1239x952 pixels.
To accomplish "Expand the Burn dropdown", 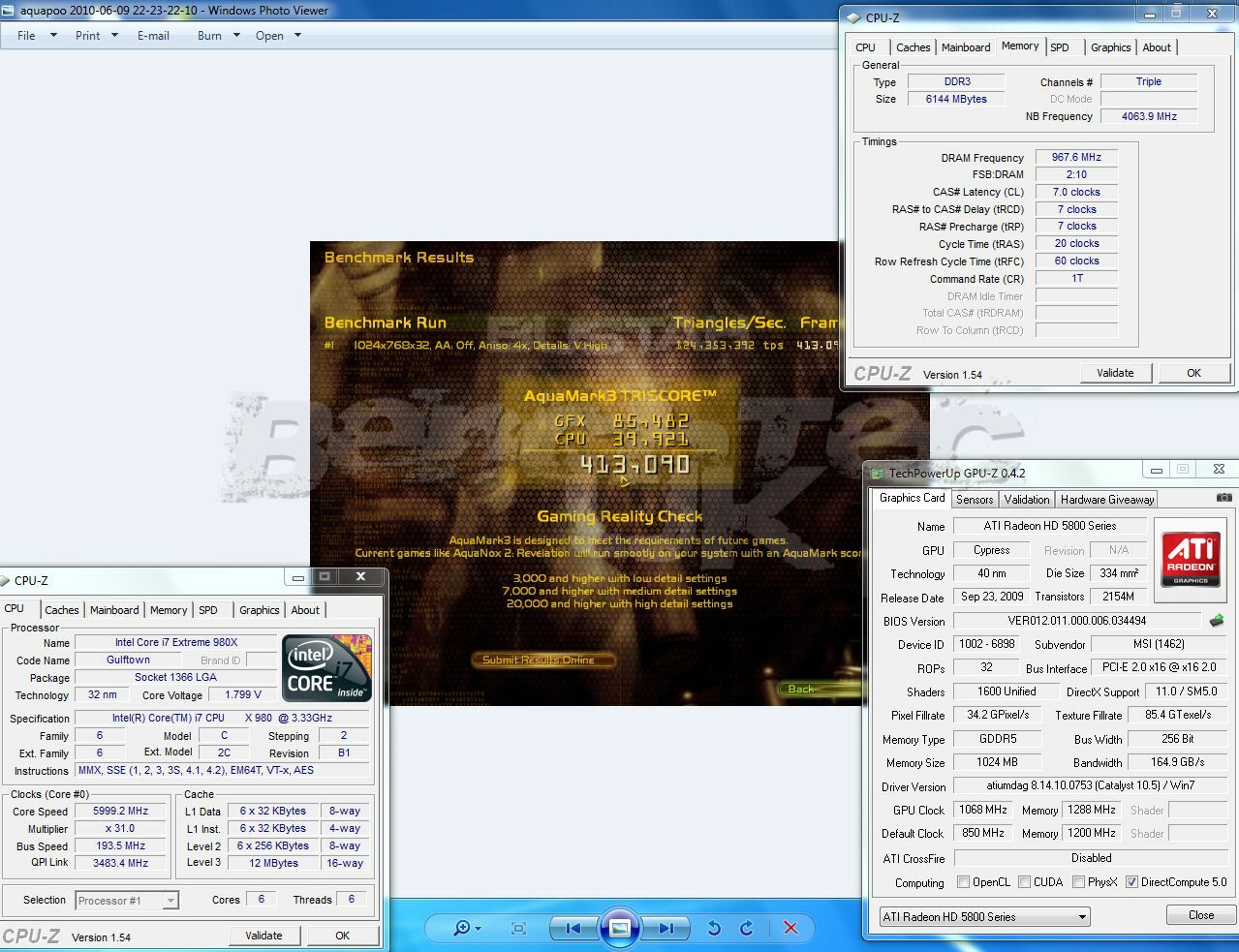I will 236,36.
